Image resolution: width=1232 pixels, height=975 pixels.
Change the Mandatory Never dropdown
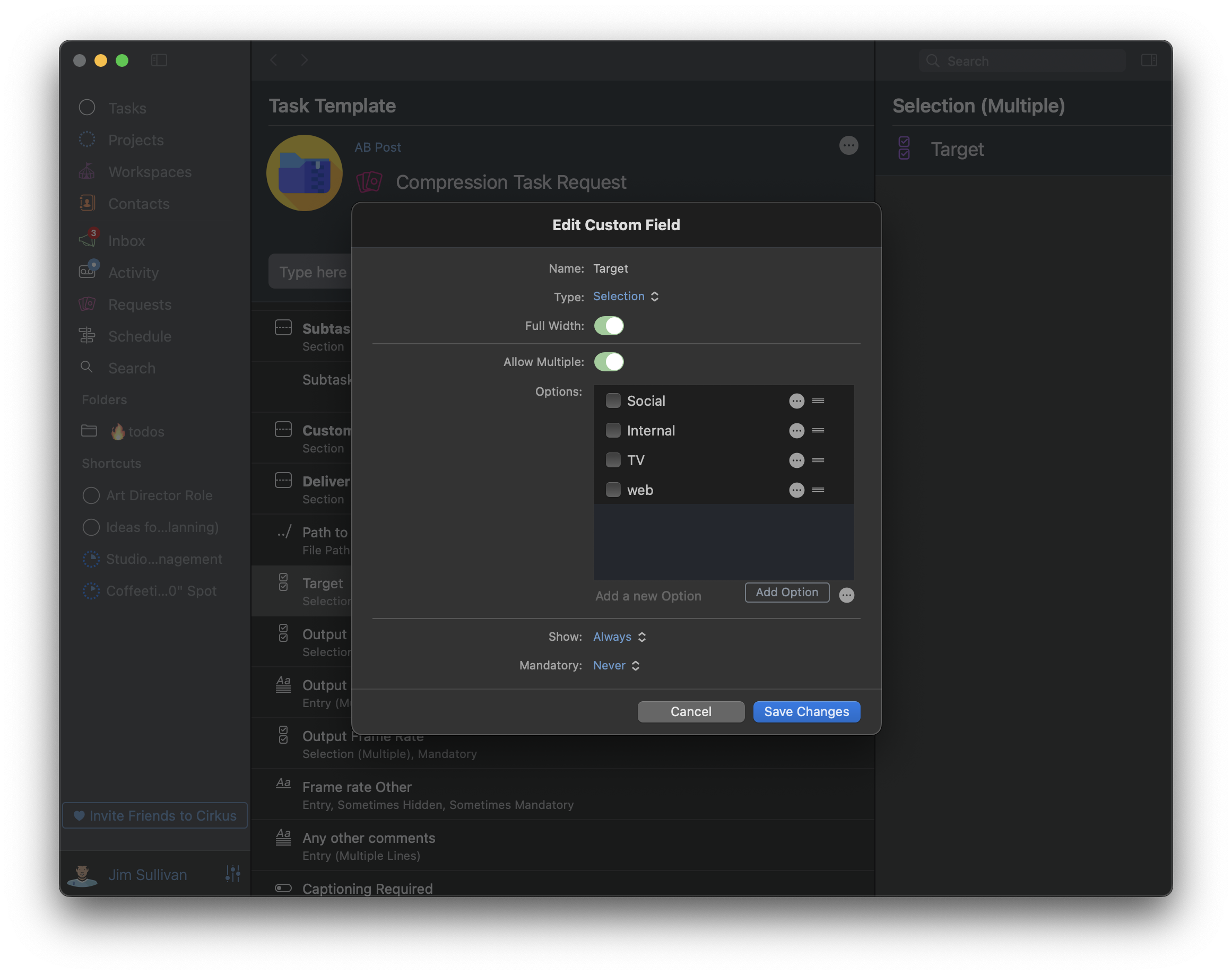click(x=616, y=665)
